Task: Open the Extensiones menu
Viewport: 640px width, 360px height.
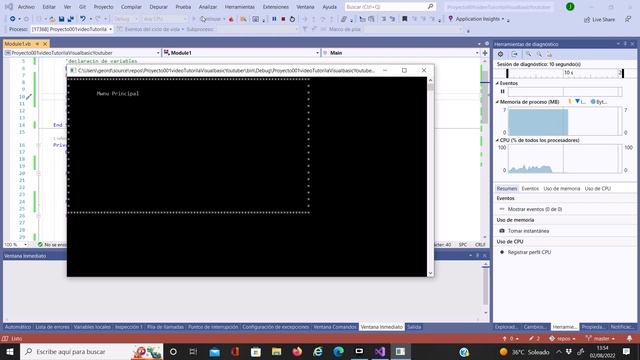Action: tap(276, 7)
